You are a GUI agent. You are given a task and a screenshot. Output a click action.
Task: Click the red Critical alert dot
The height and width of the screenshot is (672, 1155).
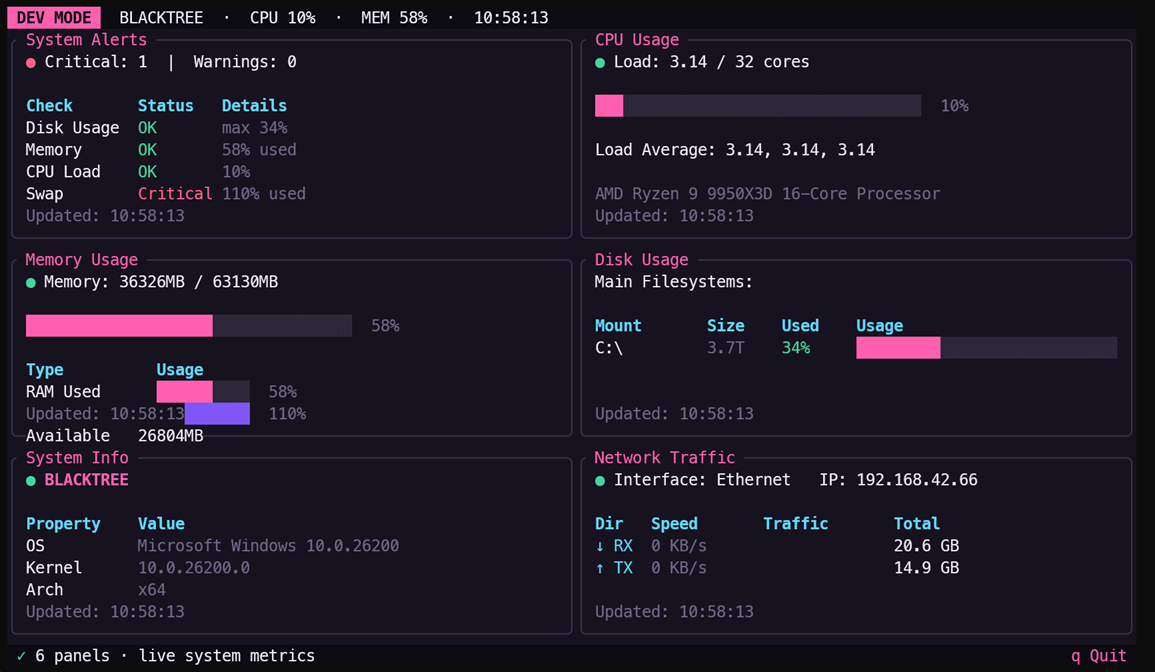tap(31, 63)
